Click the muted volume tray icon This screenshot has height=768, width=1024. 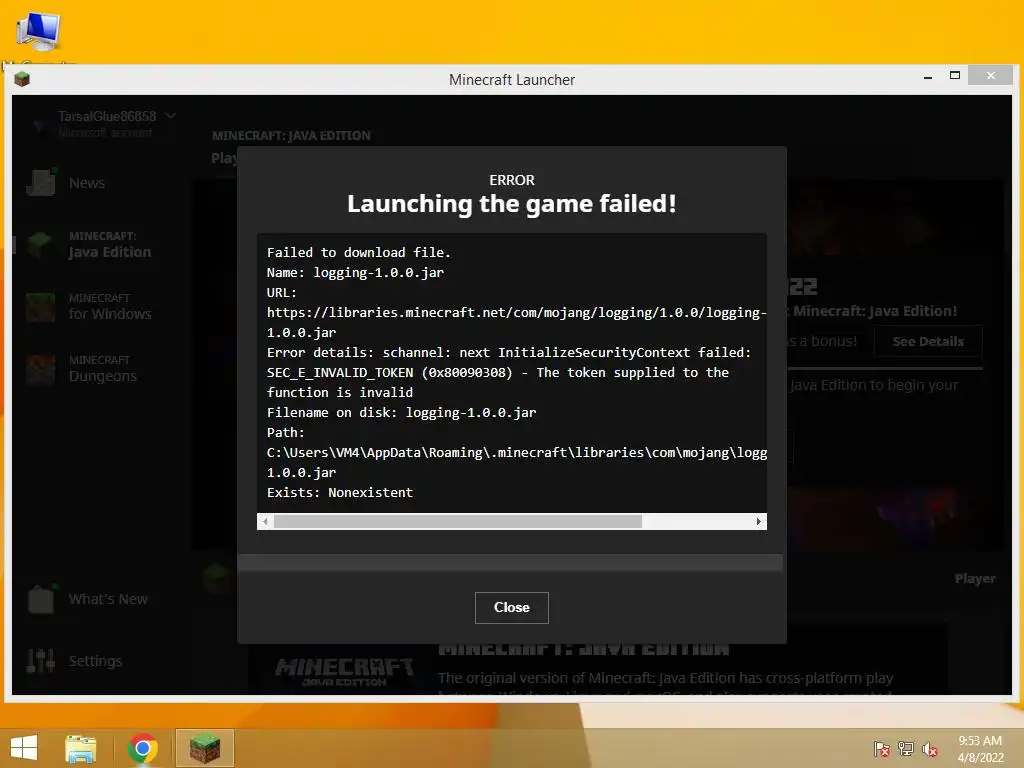click(x=929, y=748)
